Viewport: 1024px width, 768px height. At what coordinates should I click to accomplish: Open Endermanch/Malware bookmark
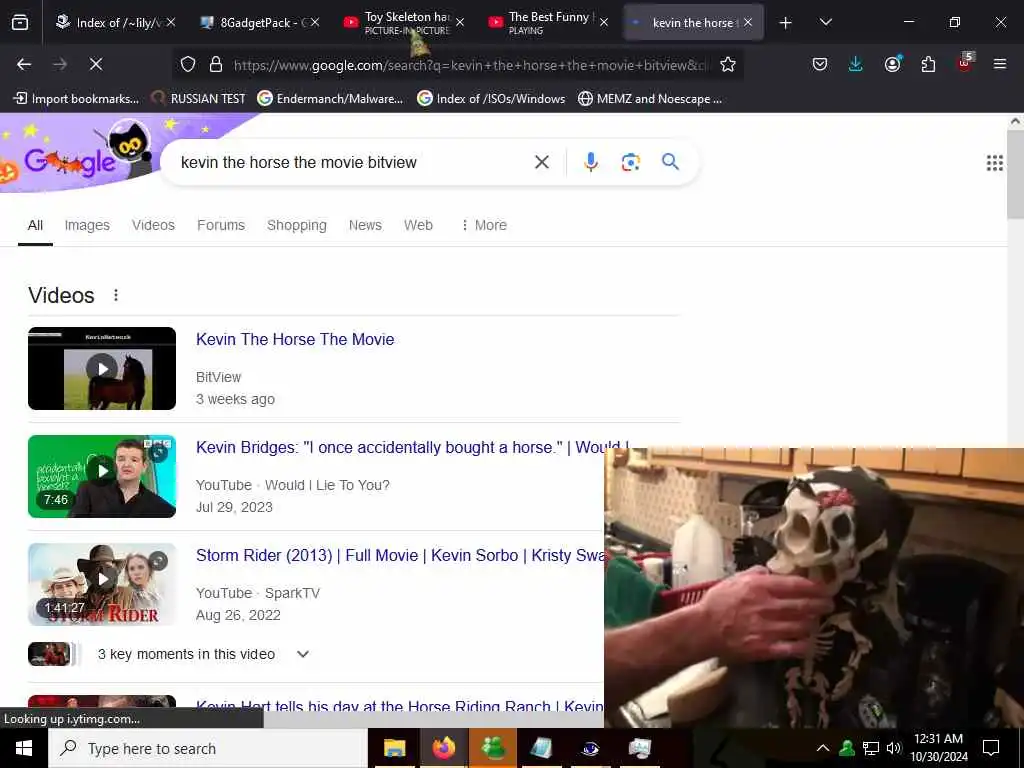[330, 99]
